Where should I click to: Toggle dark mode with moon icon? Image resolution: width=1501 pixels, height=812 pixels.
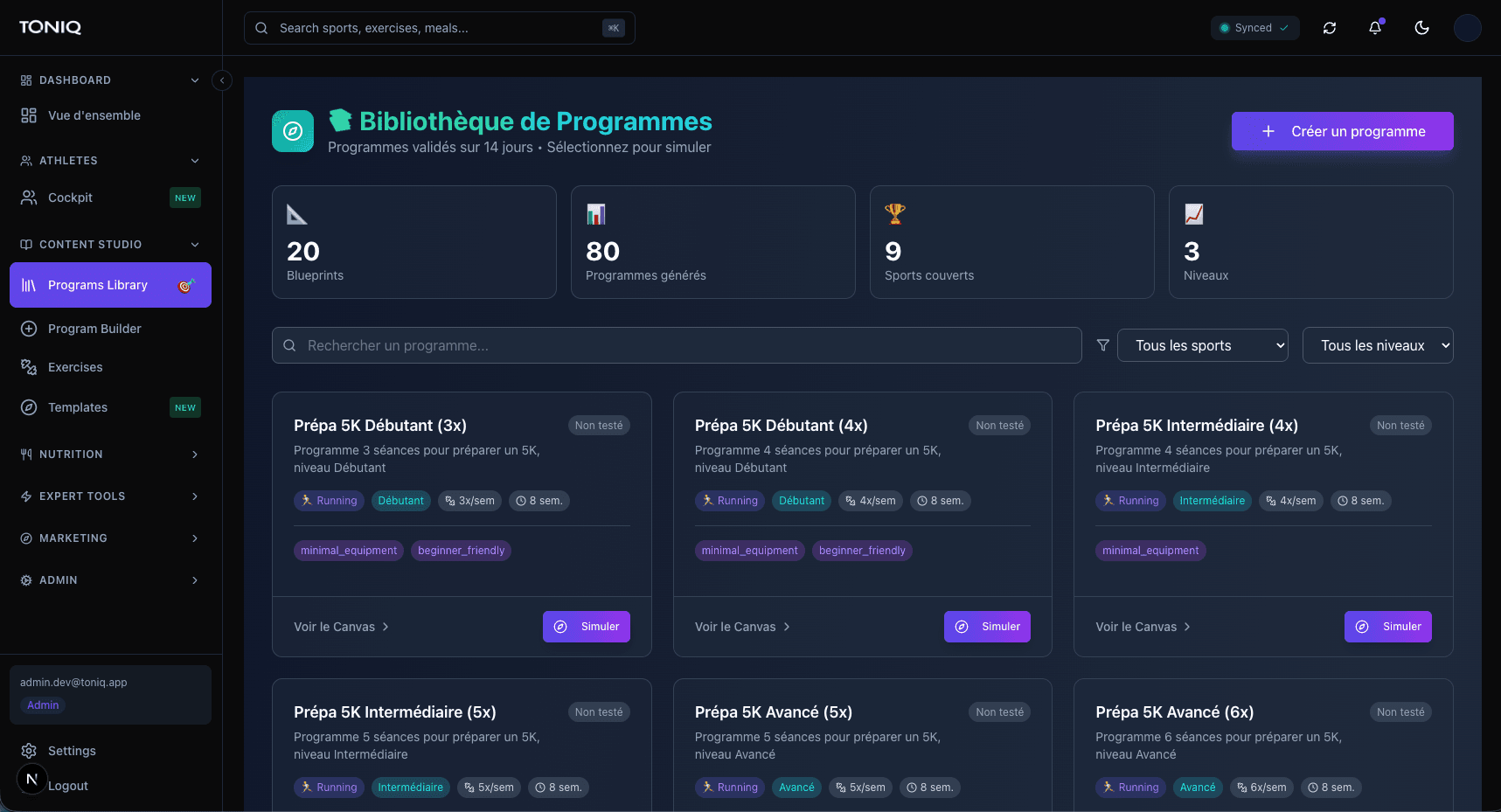pyautogui.click(x=1422, y=28)
